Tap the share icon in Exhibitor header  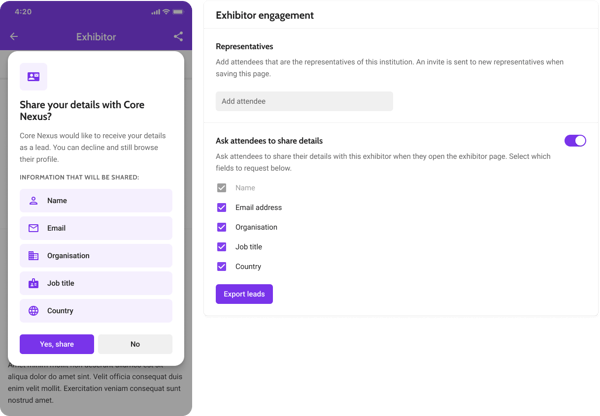pos(178,36)
